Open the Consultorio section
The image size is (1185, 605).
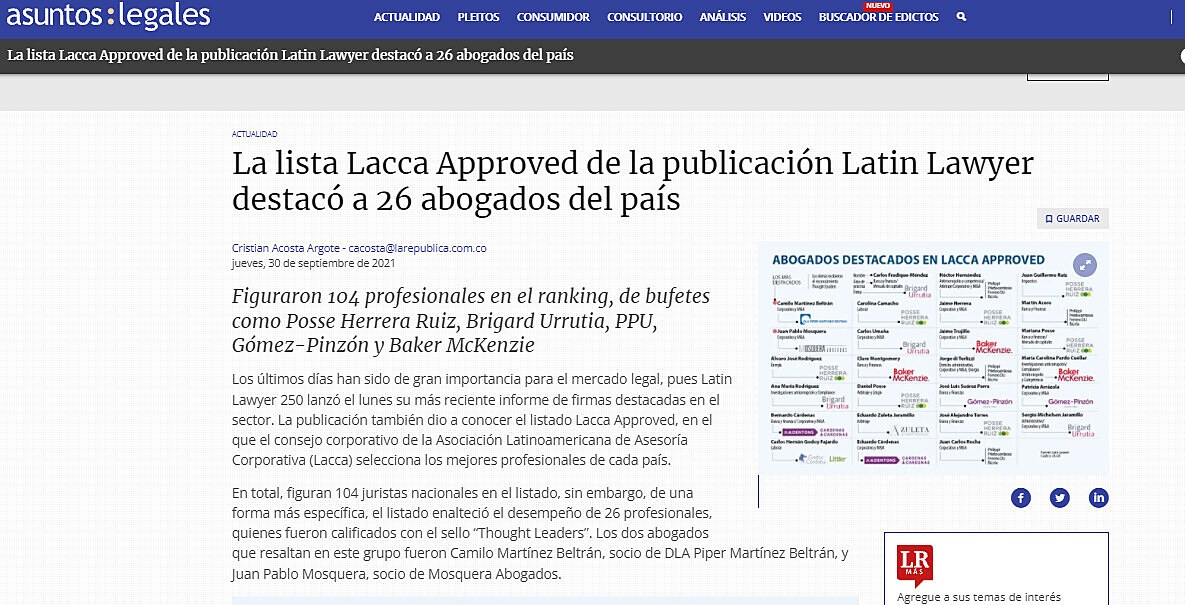pos(645,17)
